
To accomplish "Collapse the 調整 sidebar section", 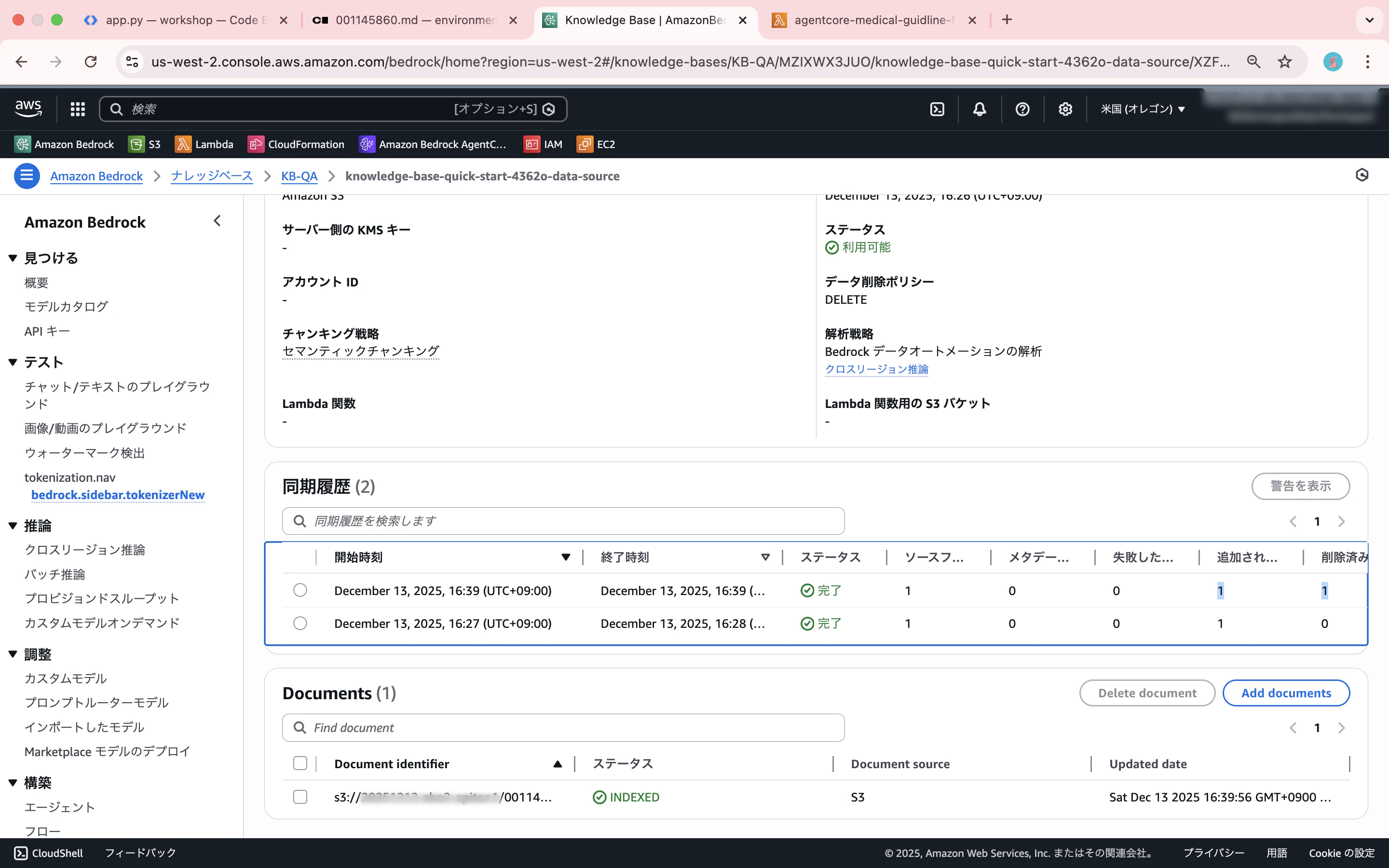I will point(13,654).
